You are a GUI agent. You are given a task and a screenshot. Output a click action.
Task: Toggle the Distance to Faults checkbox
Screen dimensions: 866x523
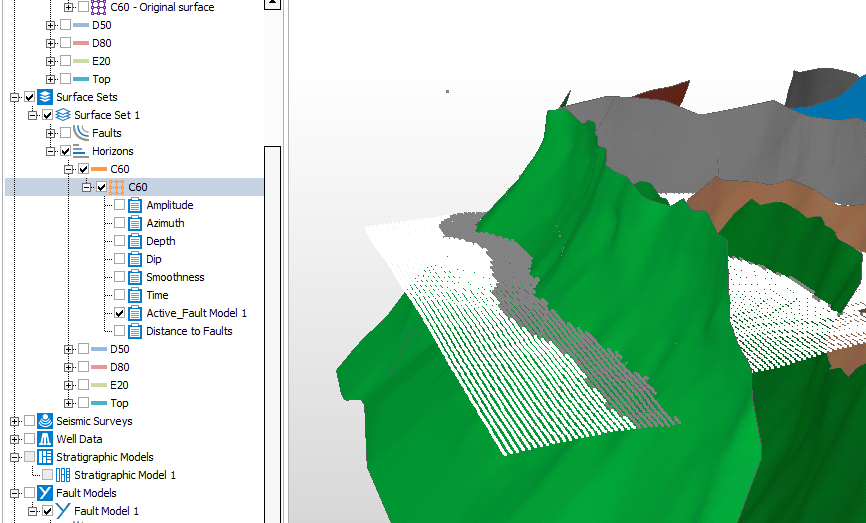[120, 331]
